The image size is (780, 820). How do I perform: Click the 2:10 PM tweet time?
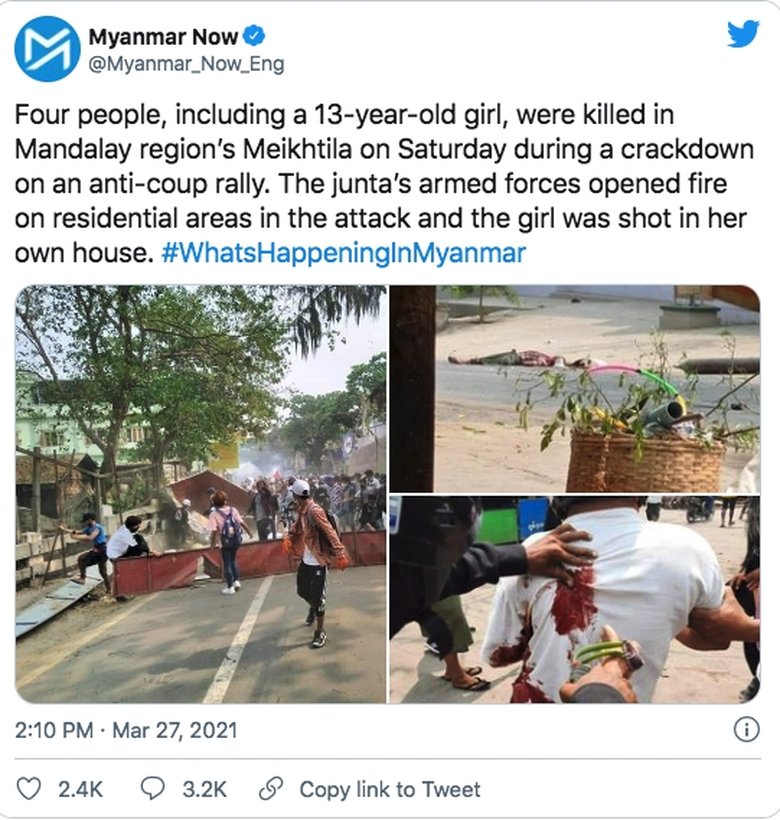click(55, 731)
